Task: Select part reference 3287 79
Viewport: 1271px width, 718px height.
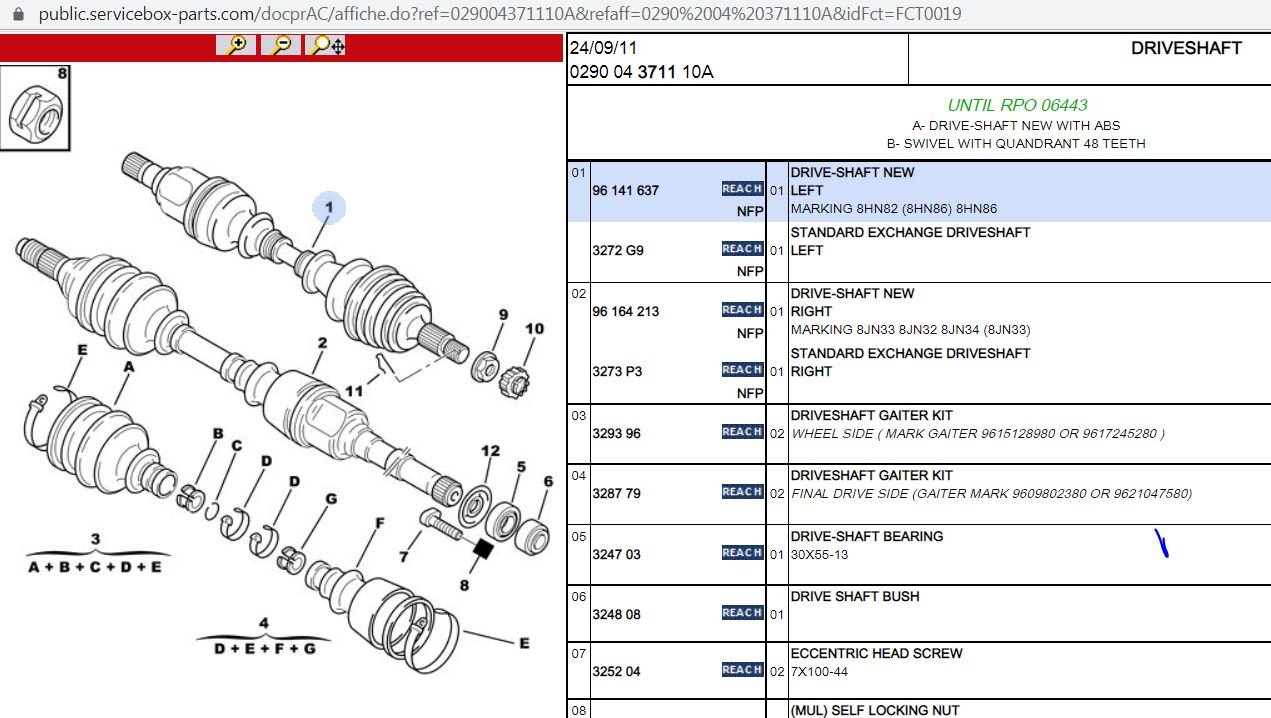Action: [x=617, y=493]
